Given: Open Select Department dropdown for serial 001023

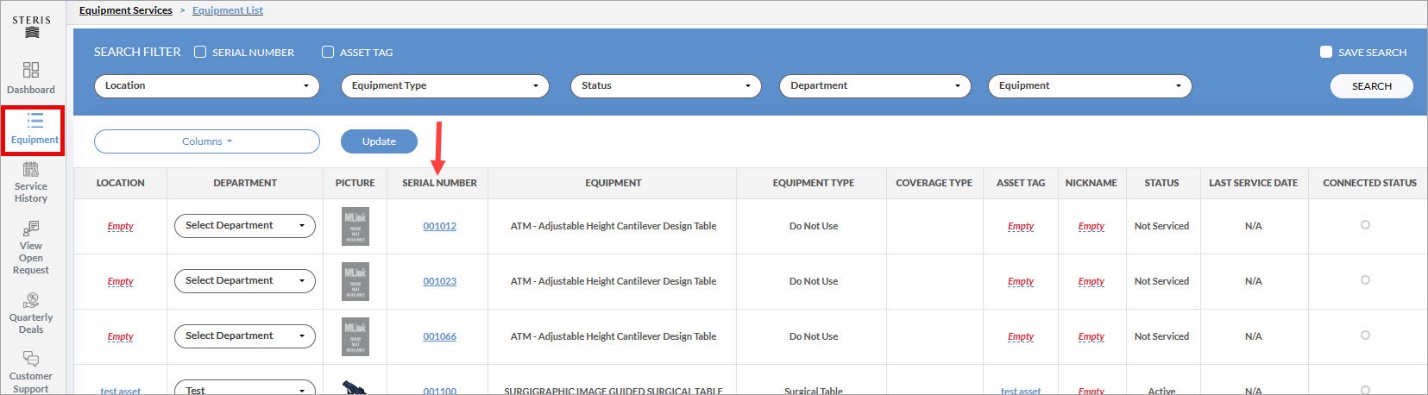Looking at the screenshot, I should pyautogui.click(x=245, y=281).
